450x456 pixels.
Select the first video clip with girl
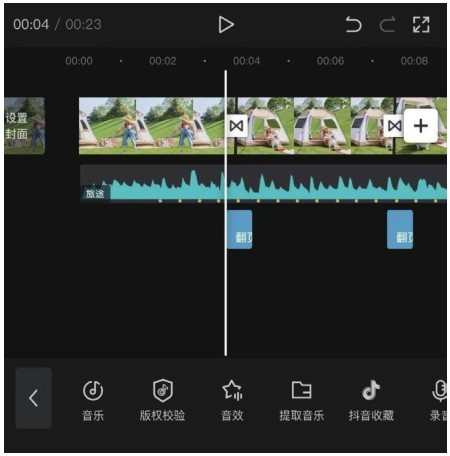click(x=157, y=126)
